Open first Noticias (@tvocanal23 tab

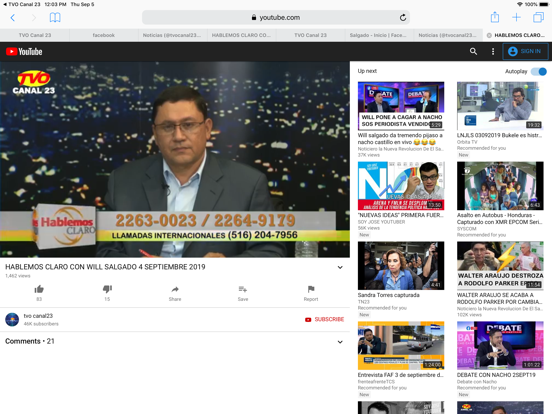[x=172, y=35]
